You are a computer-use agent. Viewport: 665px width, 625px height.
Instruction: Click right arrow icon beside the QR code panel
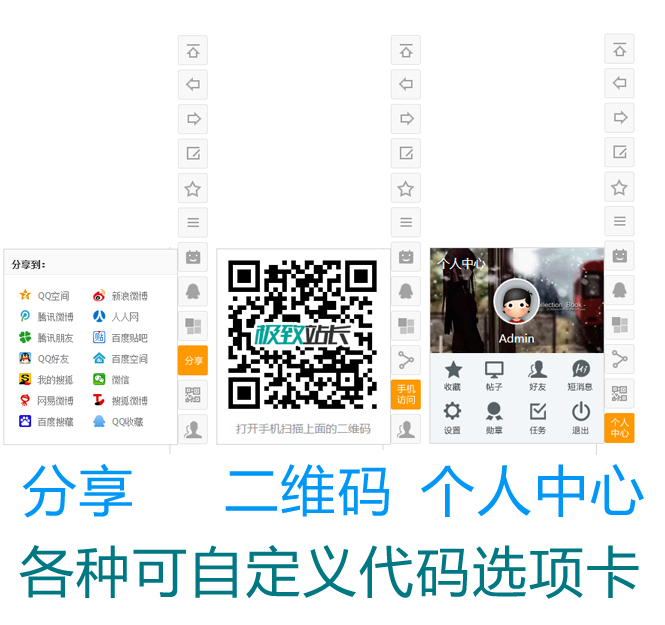click(406, 119)
